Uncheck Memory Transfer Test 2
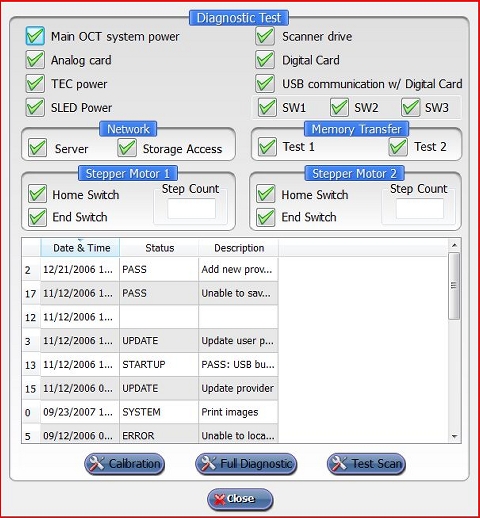This screenshot has width=480, height=518. click(398, 147)
